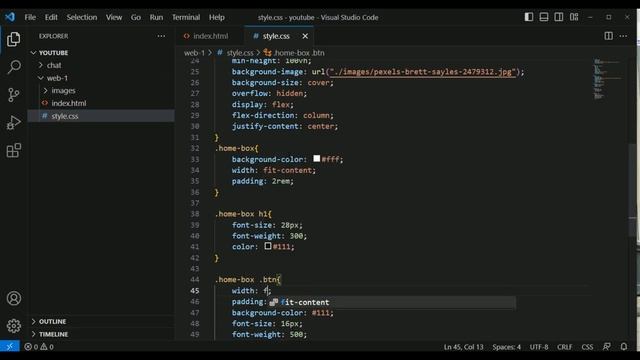This screenshot has width=640, height=360.
Task: Click style.css in the breadcrumb
Action: pyautogui.click(x=240, y=53)
